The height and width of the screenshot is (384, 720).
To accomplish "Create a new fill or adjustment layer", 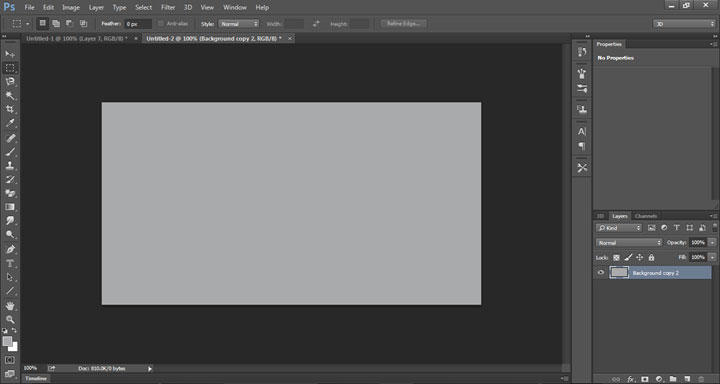I will [659, 379].
